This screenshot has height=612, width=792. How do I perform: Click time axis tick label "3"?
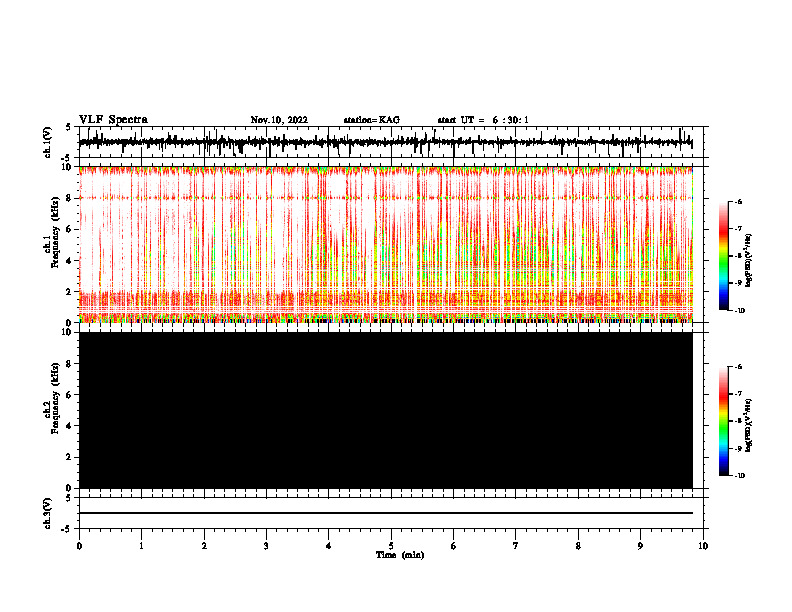click(266, 546)
